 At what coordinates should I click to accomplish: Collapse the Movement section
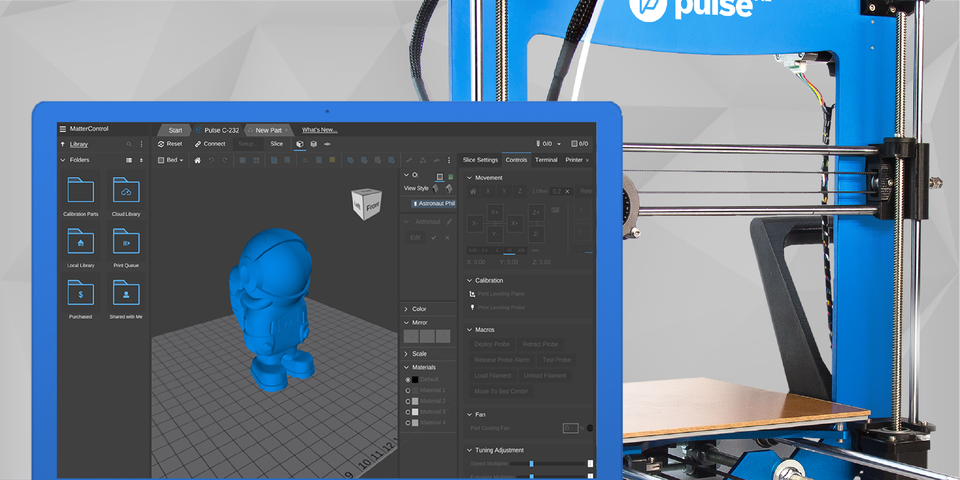coord(470,178)
